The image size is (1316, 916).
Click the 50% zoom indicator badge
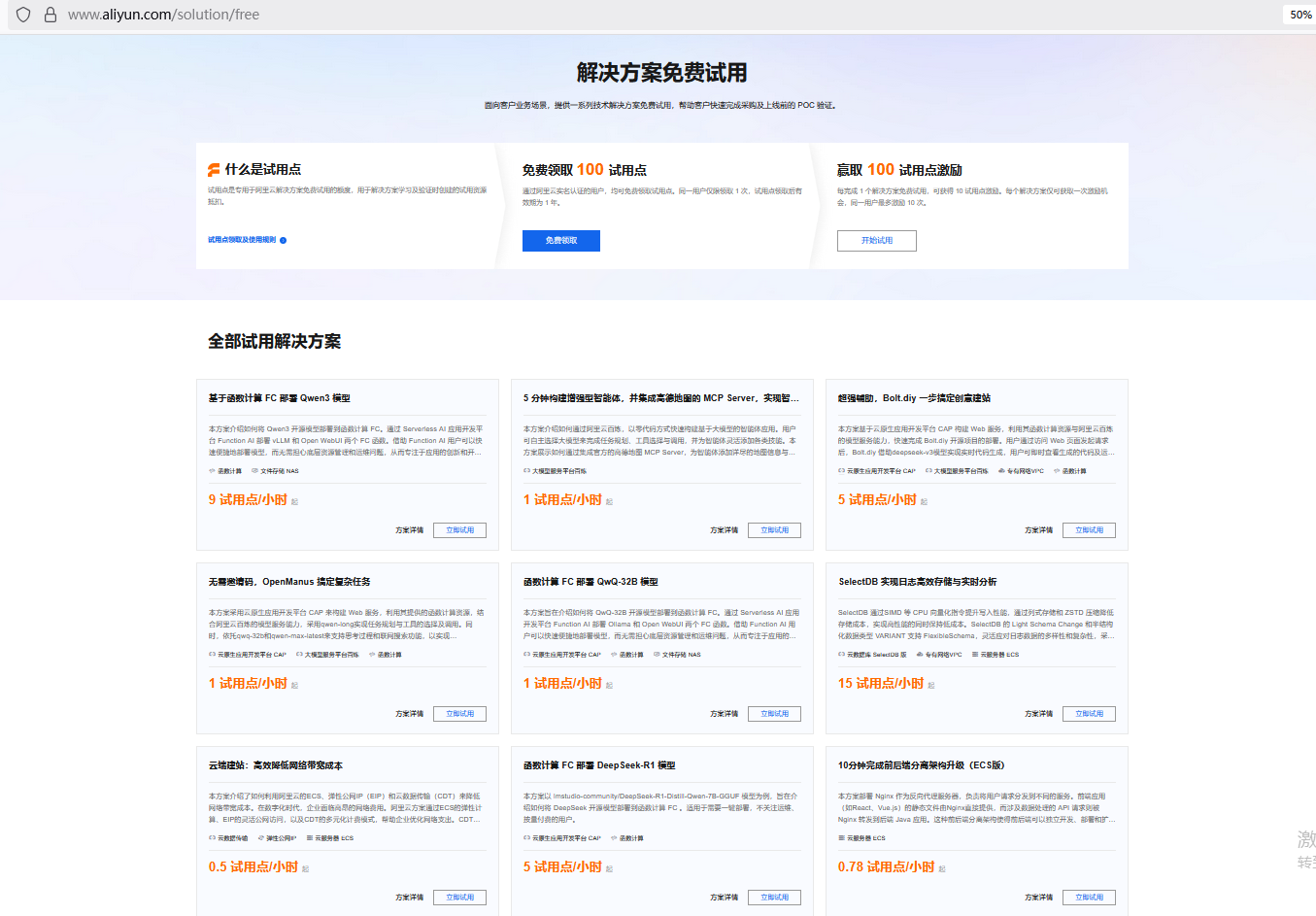coord(1300,15)
